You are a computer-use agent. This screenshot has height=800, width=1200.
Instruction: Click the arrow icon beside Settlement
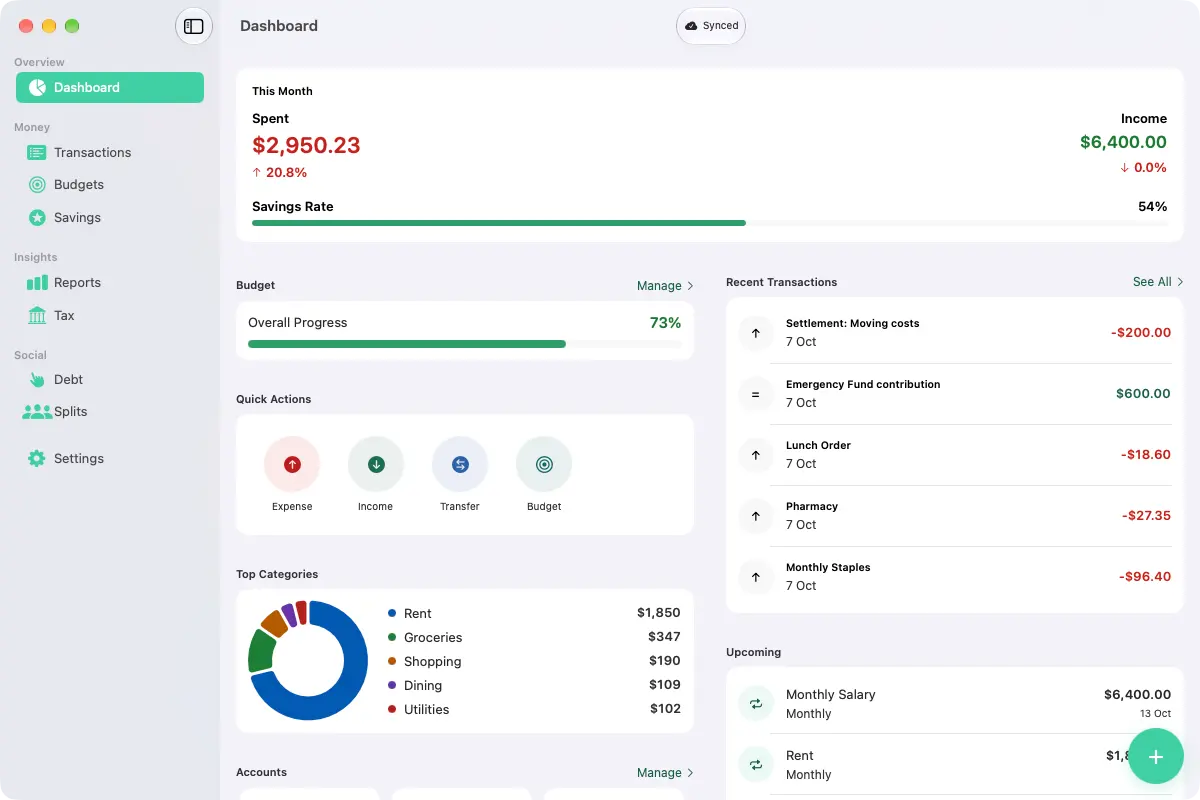pyautogui.click(x=756, y=333)
